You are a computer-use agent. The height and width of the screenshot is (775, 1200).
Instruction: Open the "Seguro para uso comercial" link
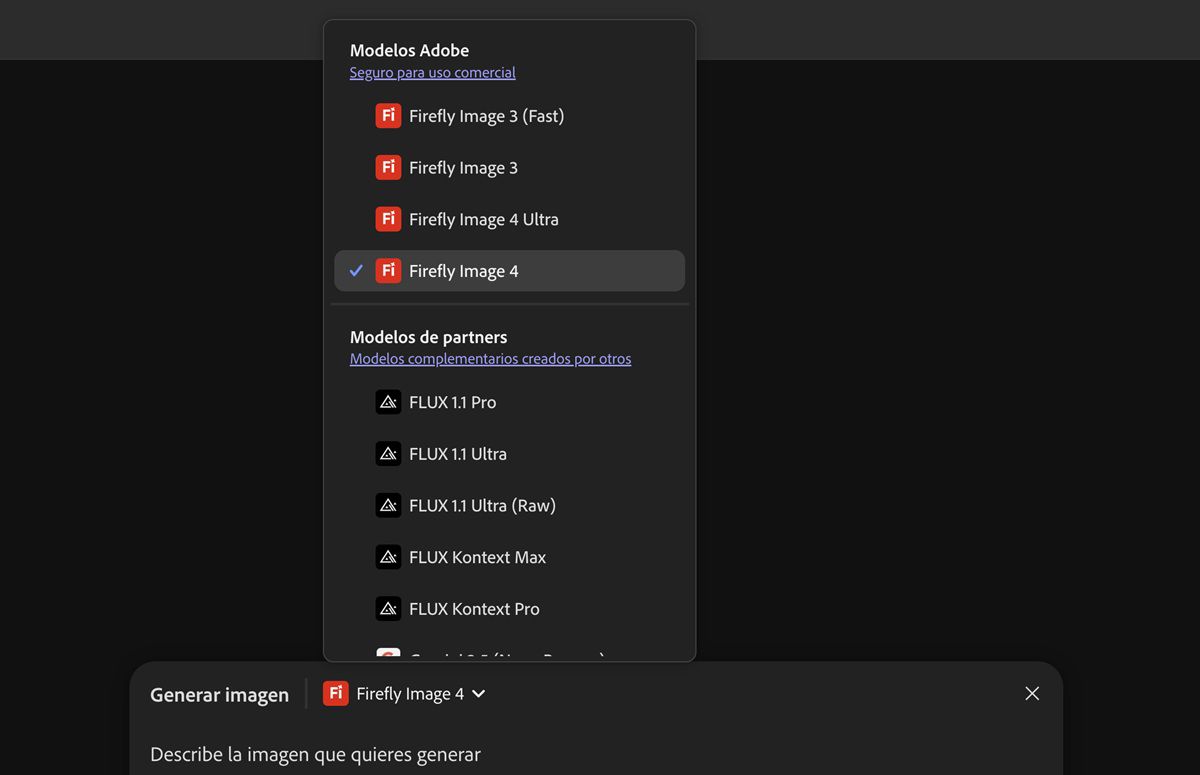[433, 73]
